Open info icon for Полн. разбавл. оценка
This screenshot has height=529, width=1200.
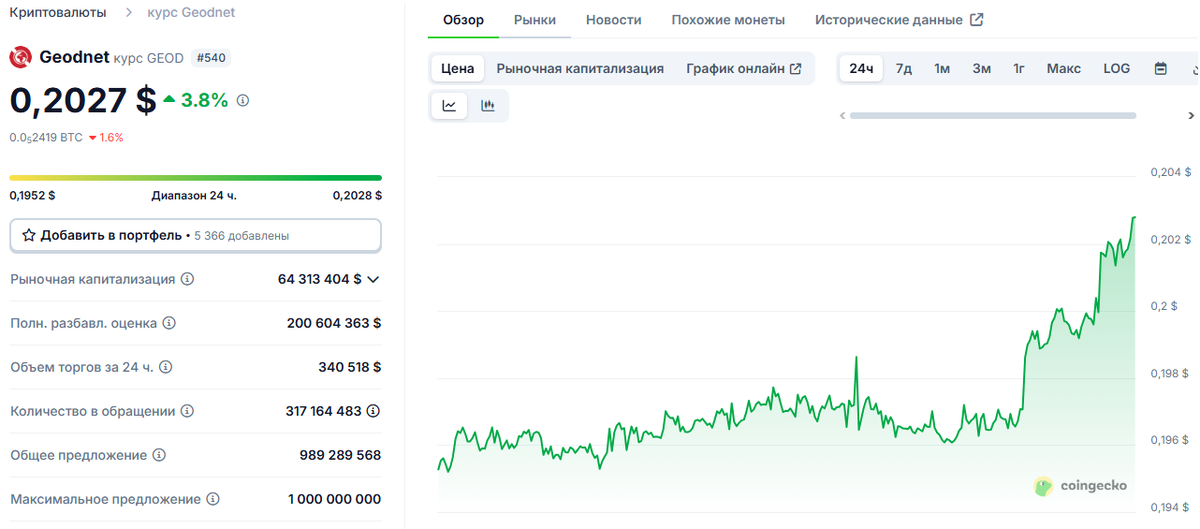(169, 324)
